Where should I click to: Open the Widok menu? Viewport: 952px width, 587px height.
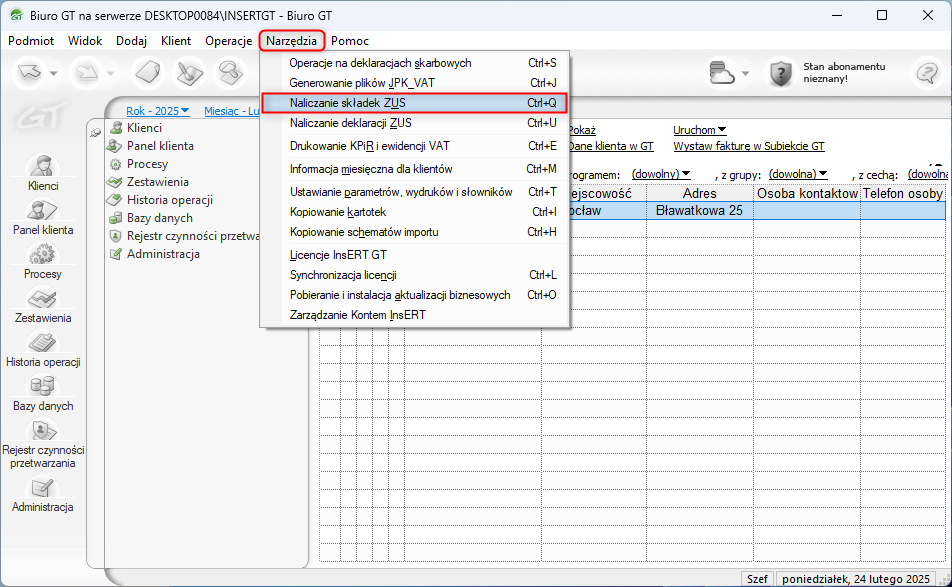tap(85, 41)
